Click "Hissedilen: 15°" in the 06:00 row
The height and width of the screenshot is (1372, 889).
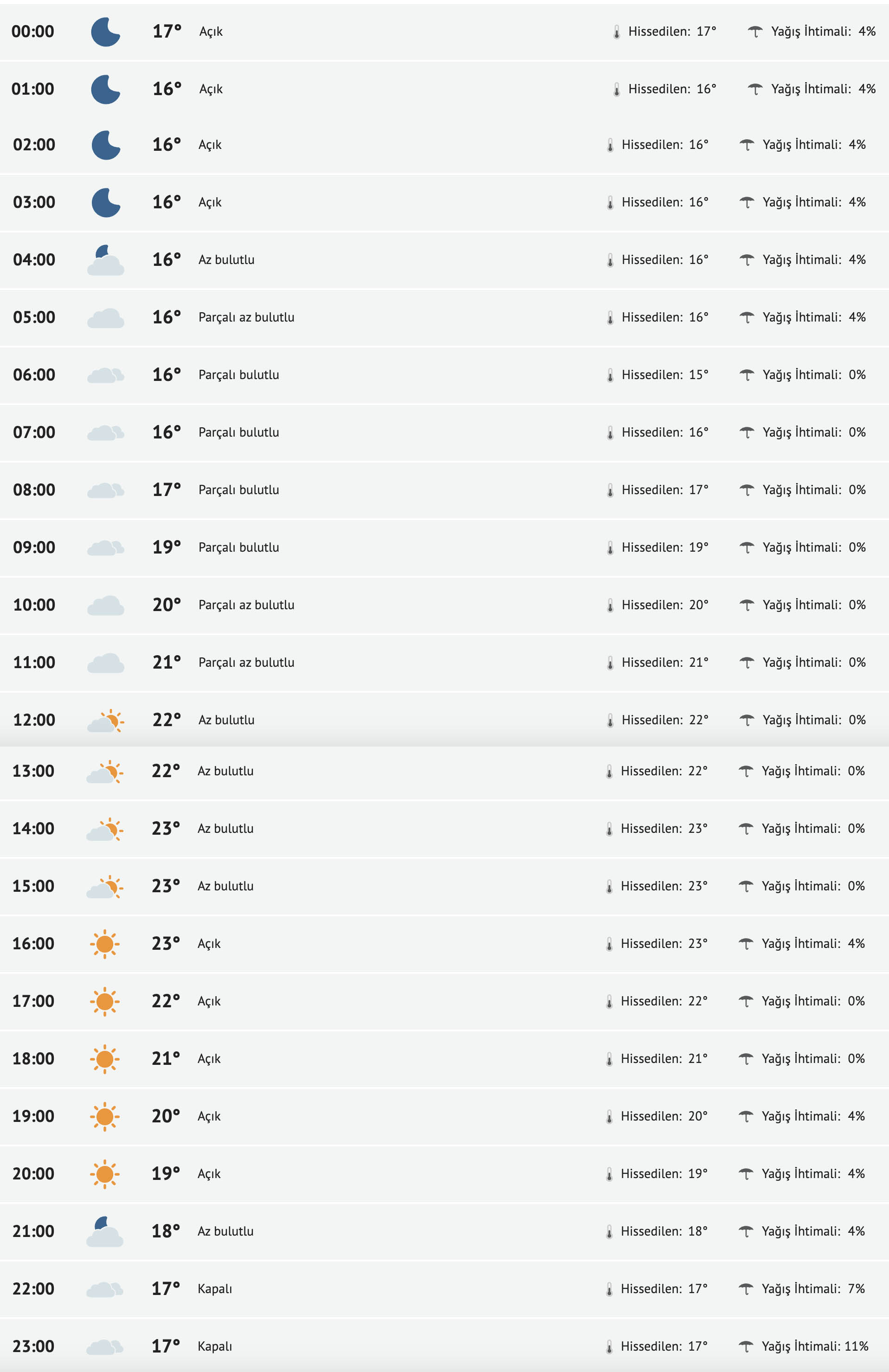664,375
